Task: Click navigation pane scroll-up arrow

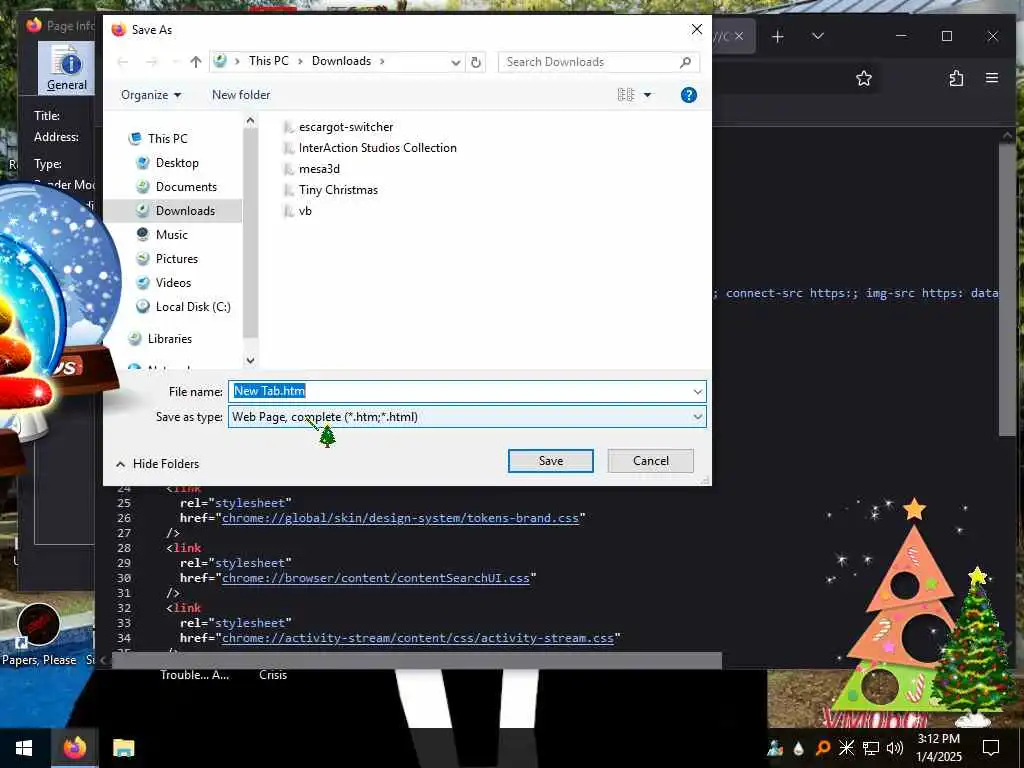Action: pyautogui.click(x=250, y=121)
